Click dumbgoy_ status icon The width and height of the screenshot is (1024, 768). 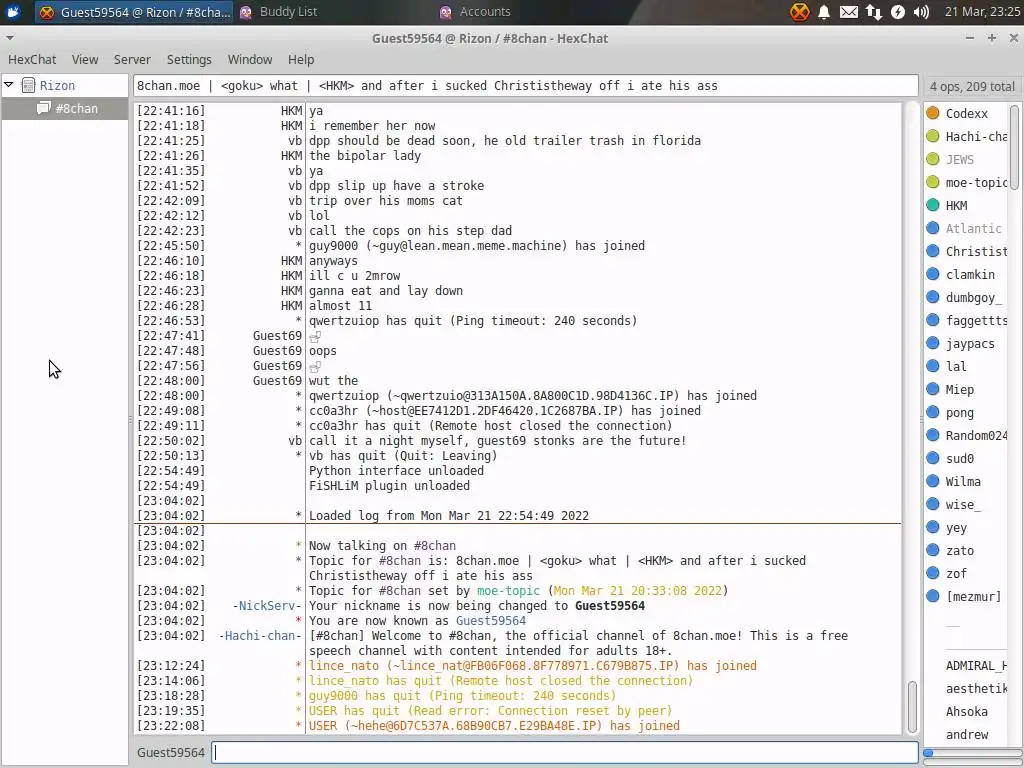point(933,297)
